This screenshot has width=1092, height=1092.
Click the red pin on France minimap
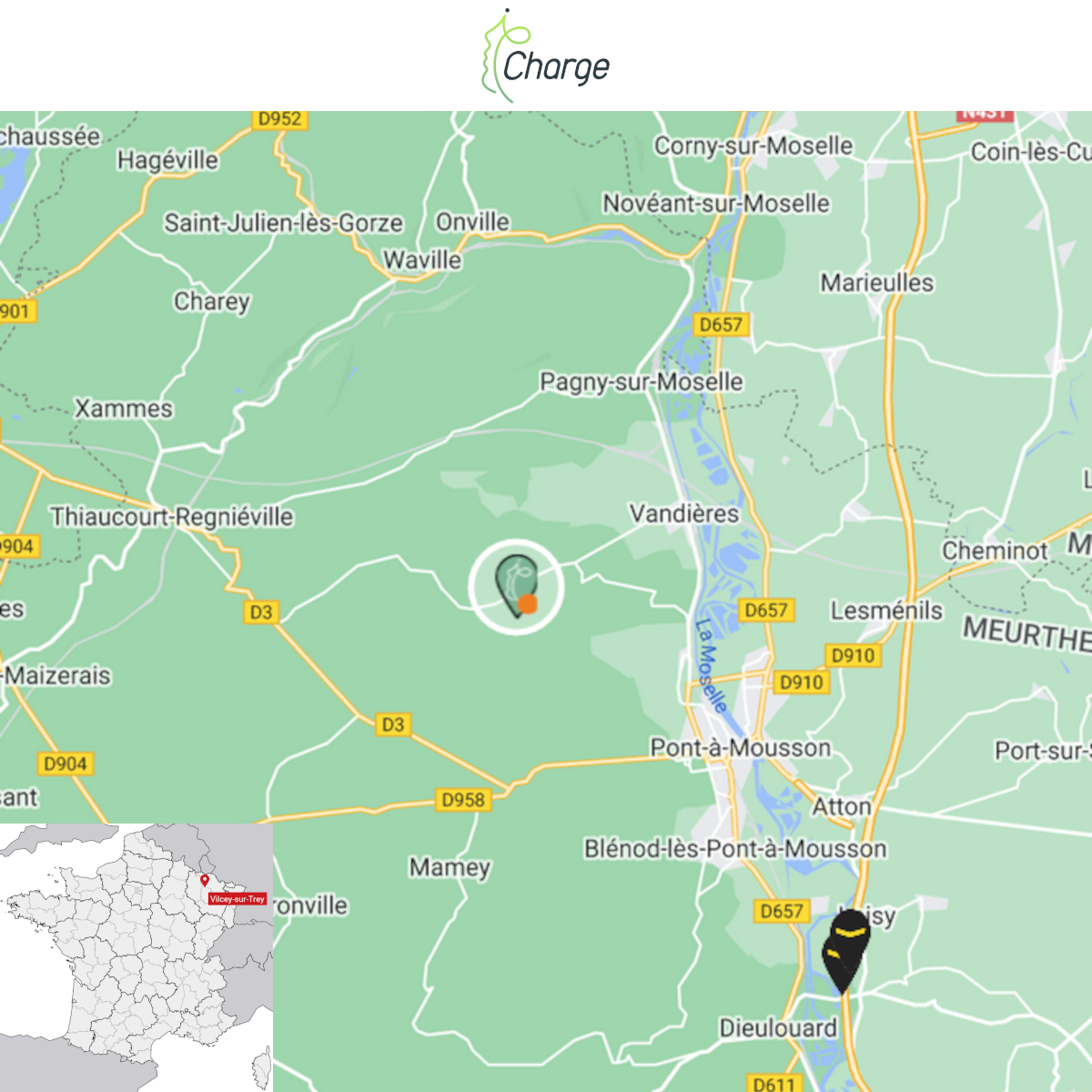pos(205,881)
